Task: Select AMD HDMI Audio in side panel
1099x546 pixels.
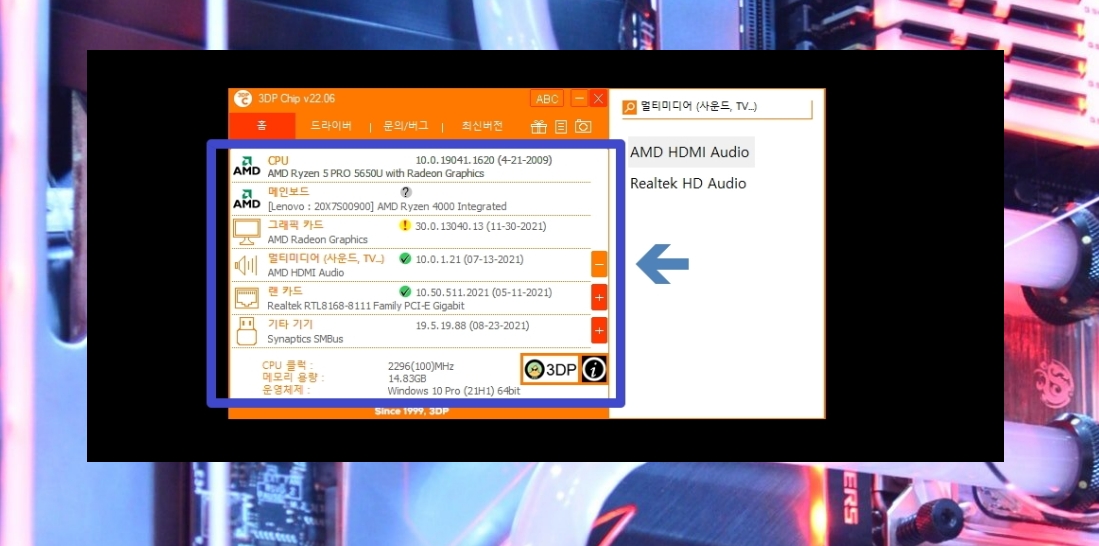Action: [690, 152]
